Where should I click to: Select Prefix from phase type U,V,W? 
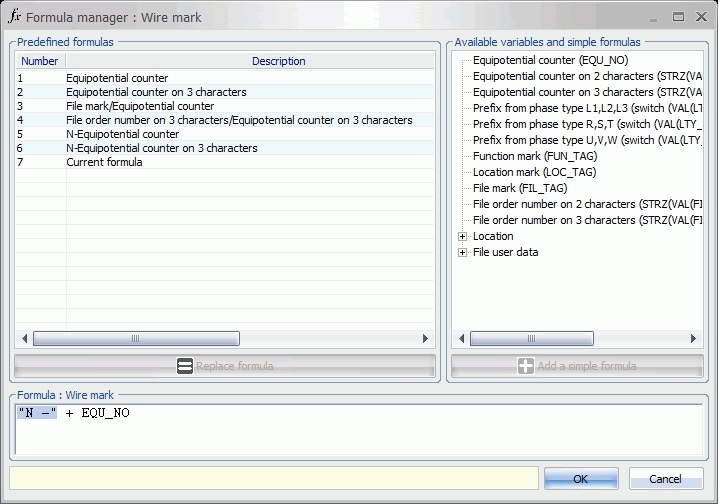[x=587, y=140]
